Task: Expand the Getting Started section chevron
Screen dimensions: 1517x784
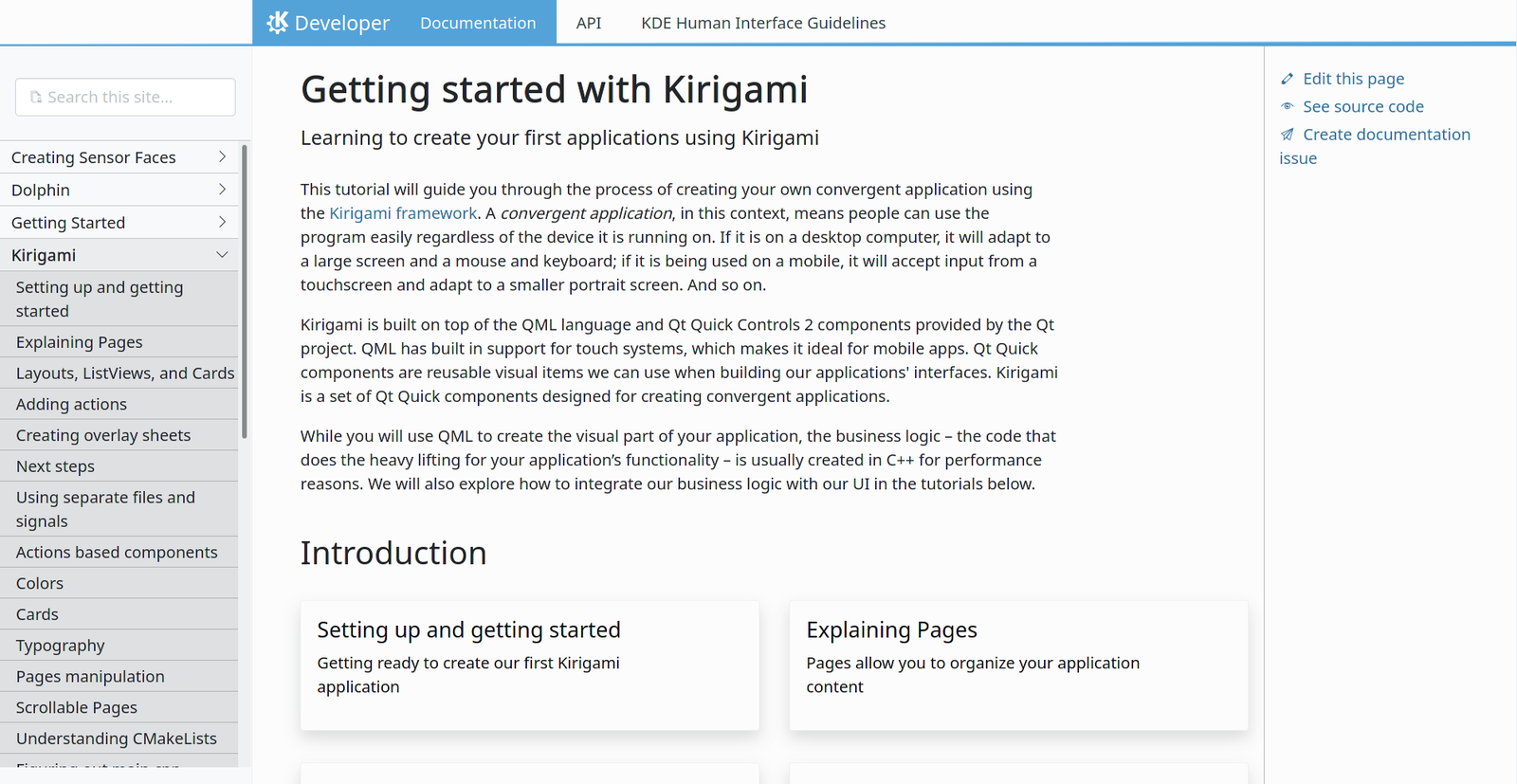Action: point(222,222)
